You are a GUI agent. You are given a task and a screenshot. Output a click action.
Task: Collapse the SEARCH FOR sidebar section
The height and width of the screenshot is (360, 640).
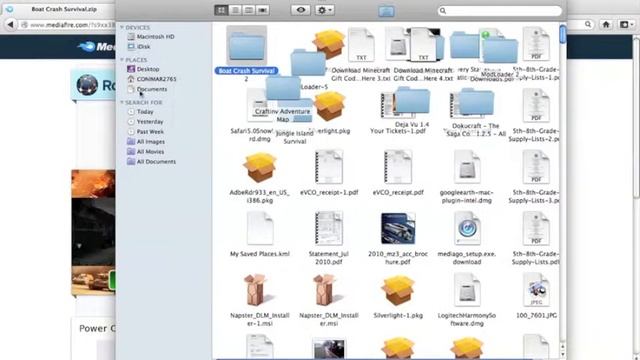(x=122, y=102)
